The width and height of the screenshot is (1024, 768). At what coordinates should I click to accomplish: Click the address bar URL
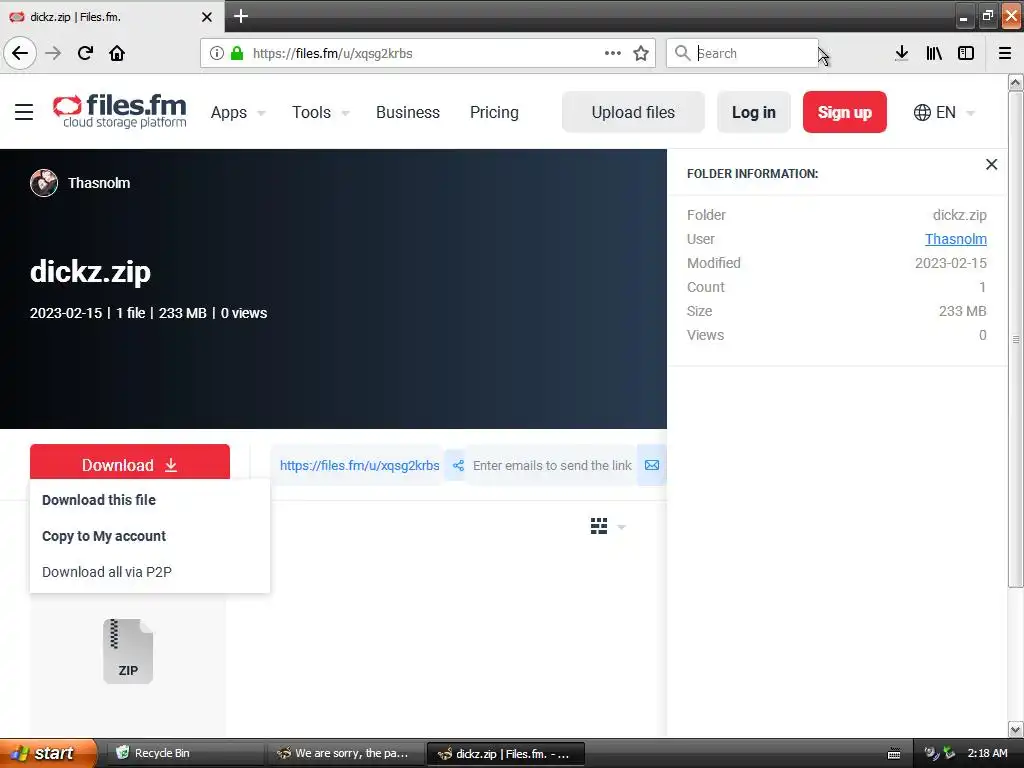point(333,53)
